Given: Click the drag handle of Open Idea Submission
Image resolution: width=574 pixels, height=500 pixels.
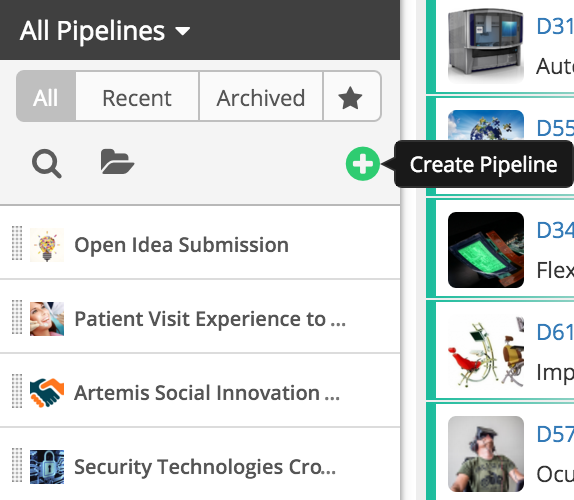Looking at the screenshot, I should coord(17,243).
